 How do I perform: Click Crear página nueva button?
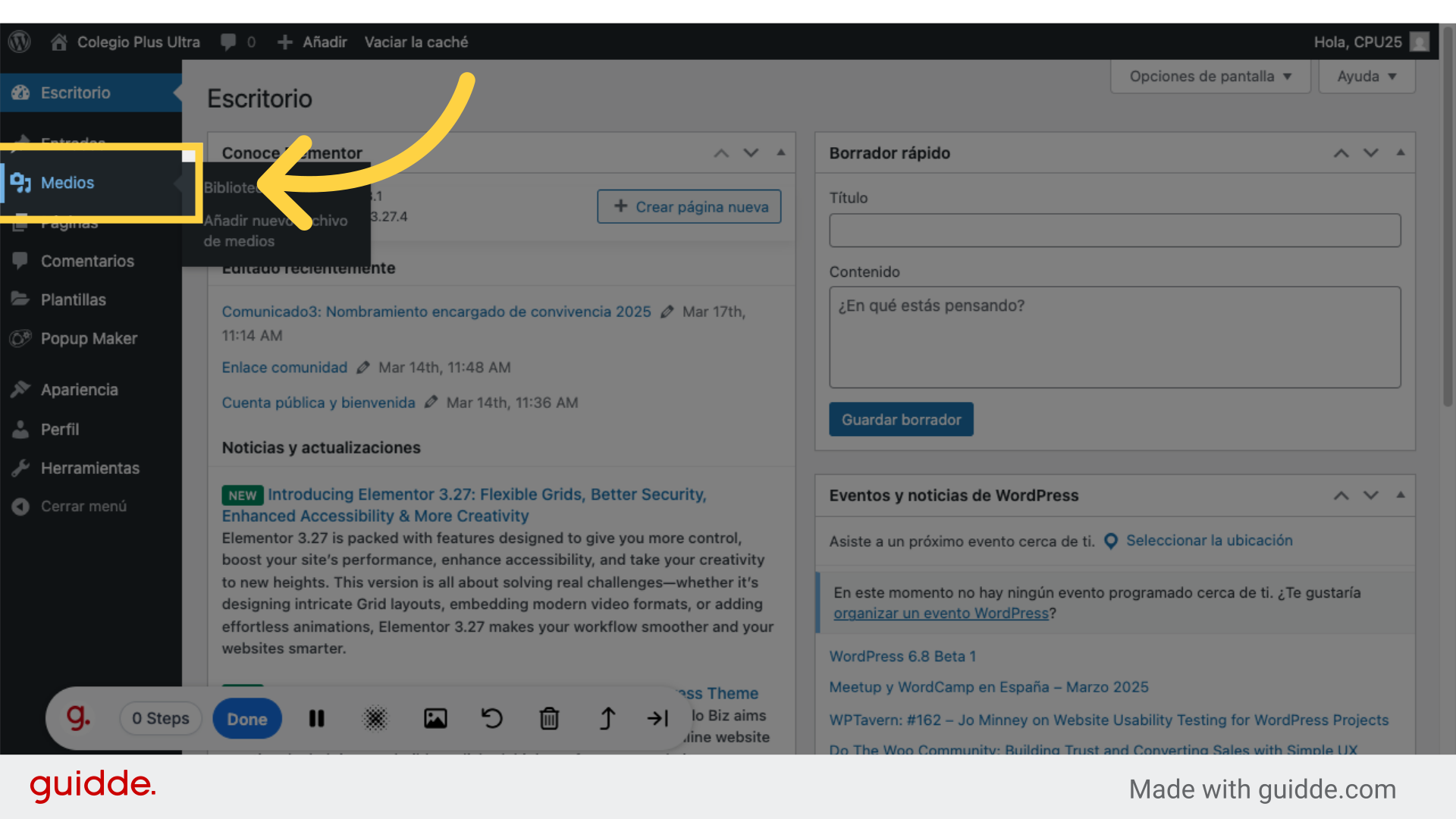[689, 206]
